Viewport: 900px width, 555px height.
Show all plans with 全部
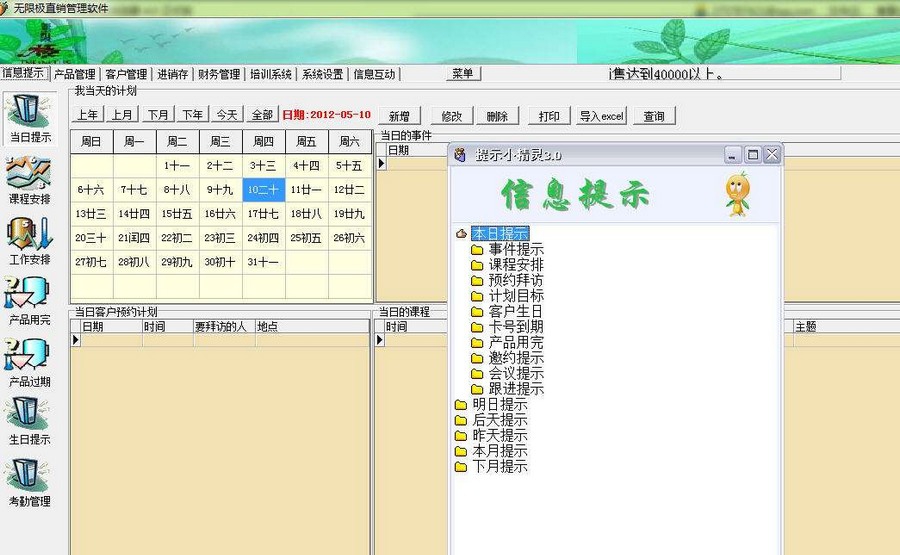262,115
